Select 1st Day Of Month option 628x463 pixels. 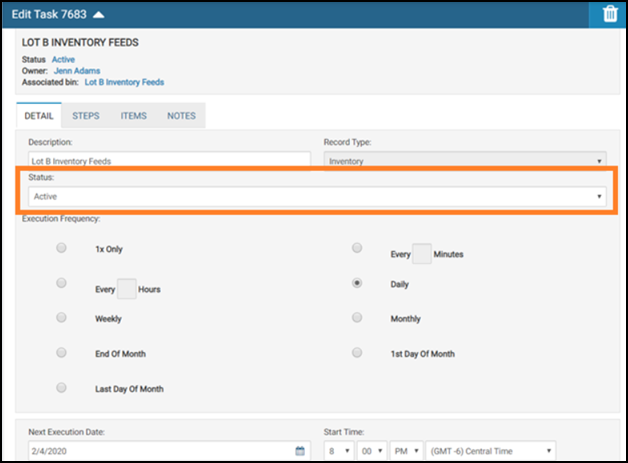(357, 352)
